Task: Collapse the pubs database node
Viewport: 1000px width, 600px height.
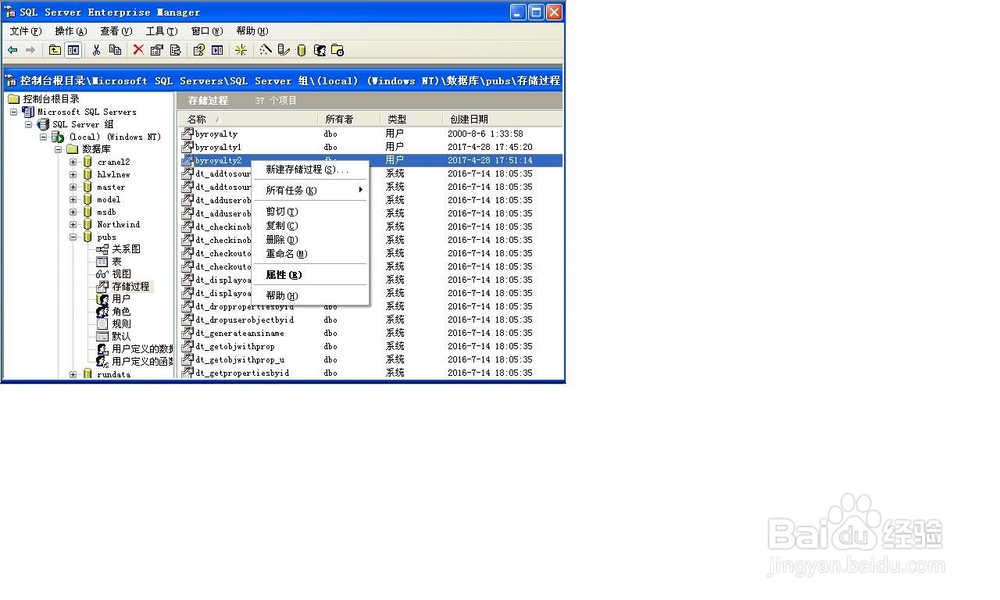Action: click(73, 237)
